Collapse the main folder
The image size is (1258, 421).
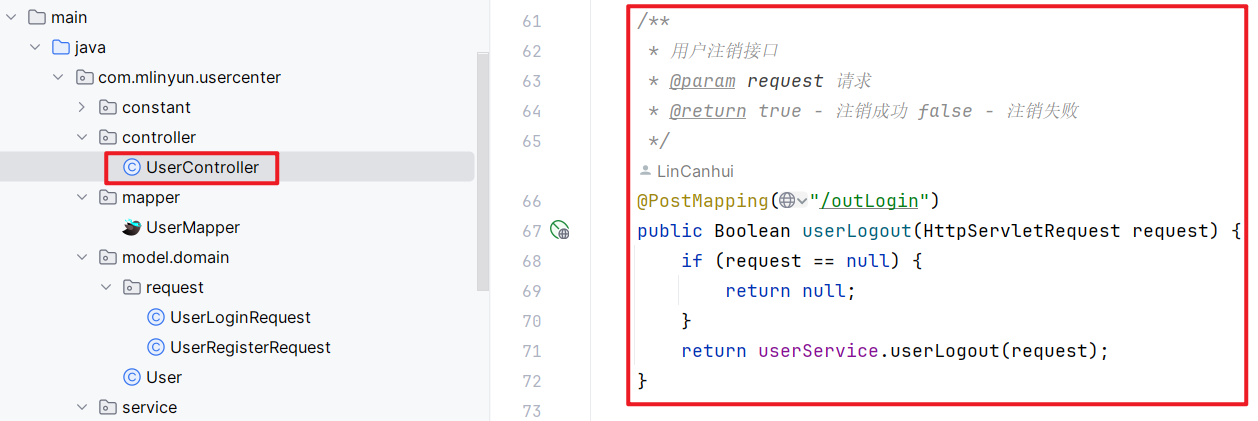tap(11, 17)
